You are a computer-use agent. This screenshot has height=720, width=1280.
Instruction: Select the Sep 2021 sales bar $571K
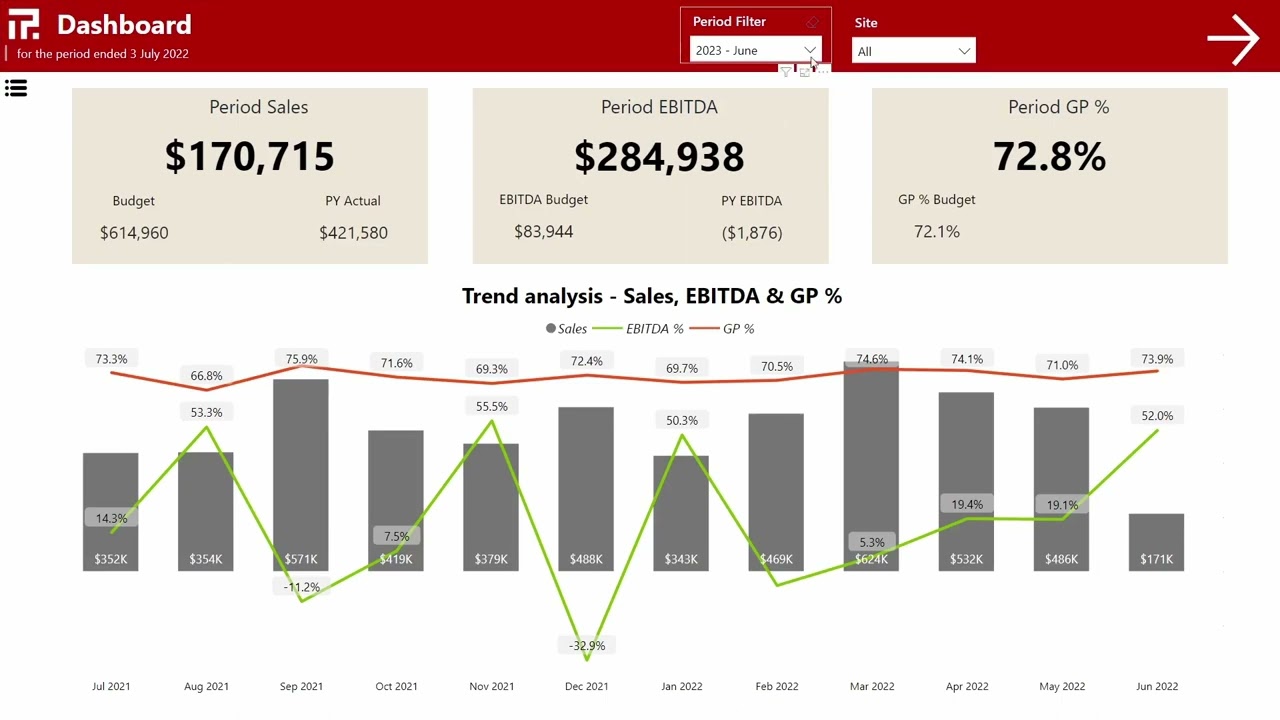[301, 475]
